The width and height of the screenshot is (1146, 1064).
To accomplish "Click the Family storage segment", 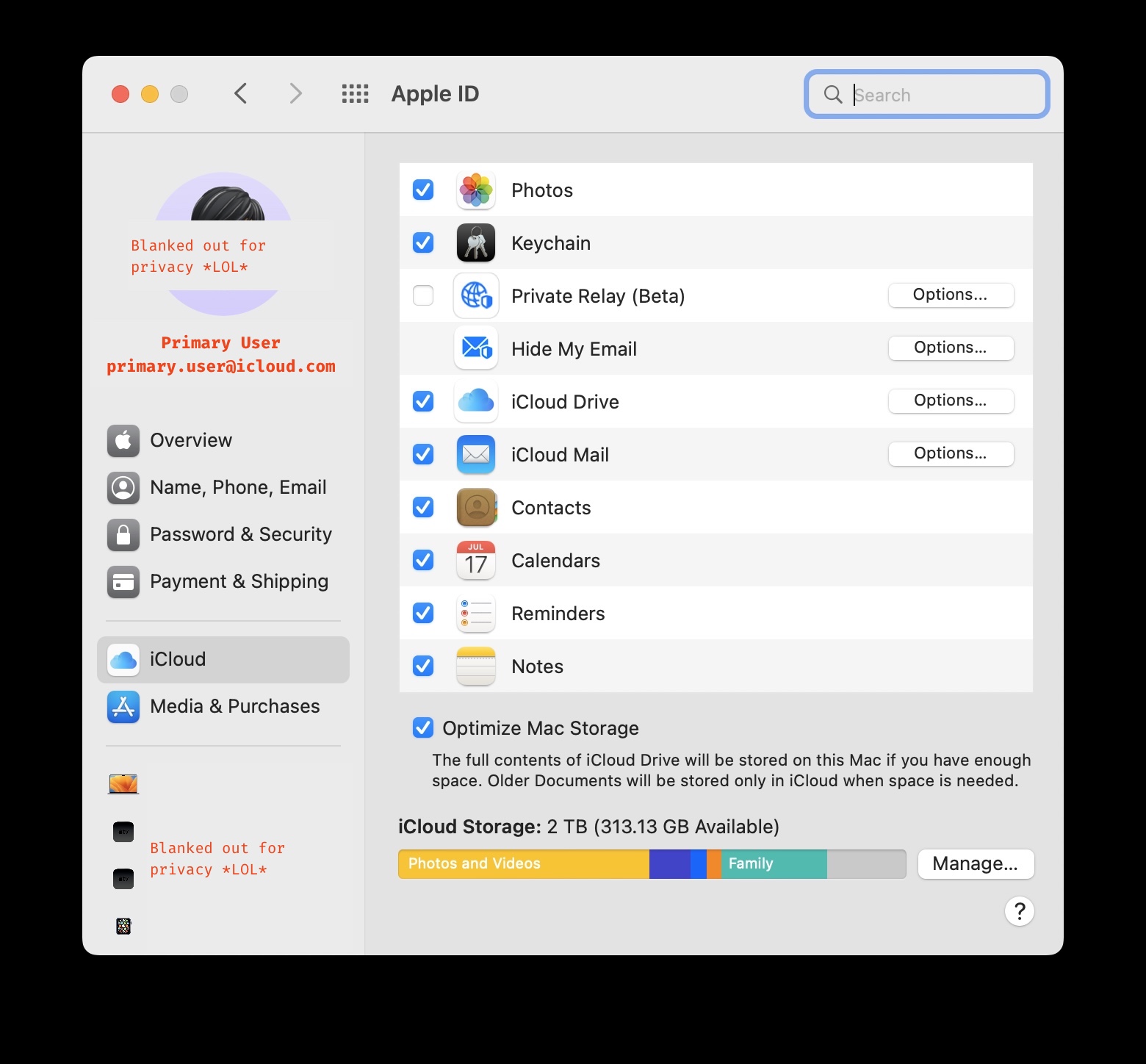I will (774, 864).
